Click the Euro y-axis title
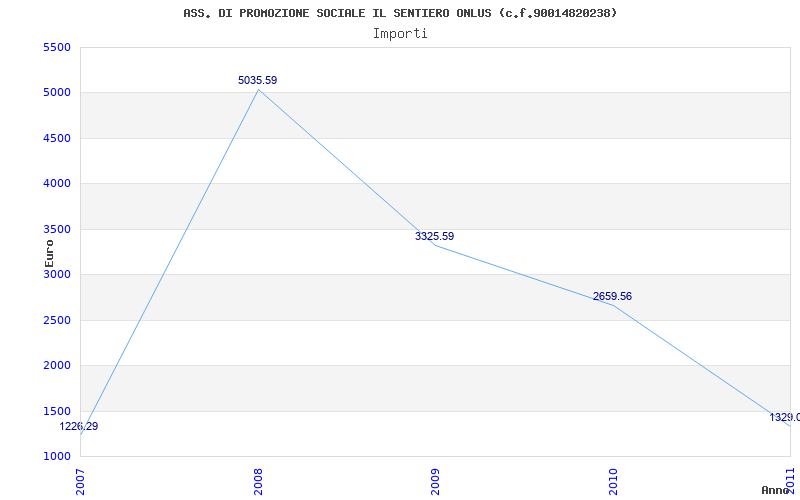This screenshot has height=500, width=800. click(x=49, y=253)
